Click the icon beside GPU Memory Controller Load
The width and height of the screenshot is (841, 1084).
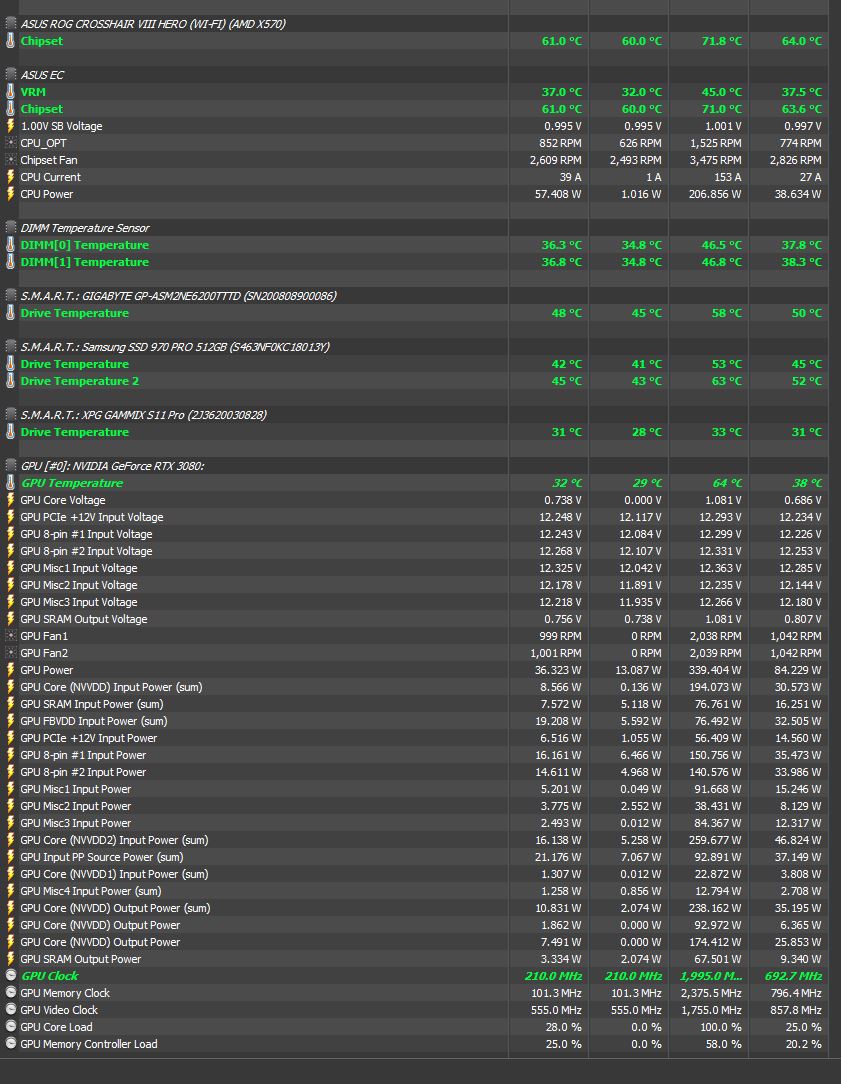10,1044
